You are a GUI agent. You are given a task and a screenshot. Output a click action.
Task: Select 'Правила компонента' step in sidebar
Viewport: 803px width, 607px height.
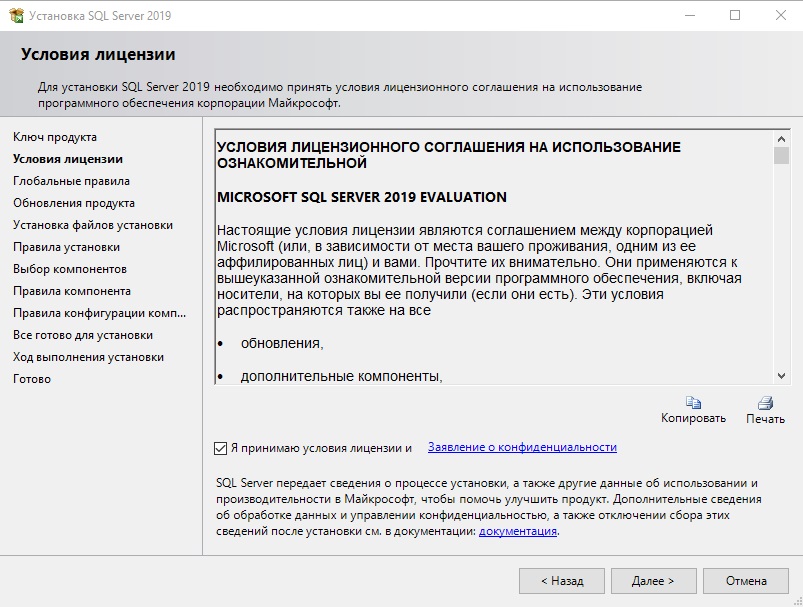coord(72,291)
